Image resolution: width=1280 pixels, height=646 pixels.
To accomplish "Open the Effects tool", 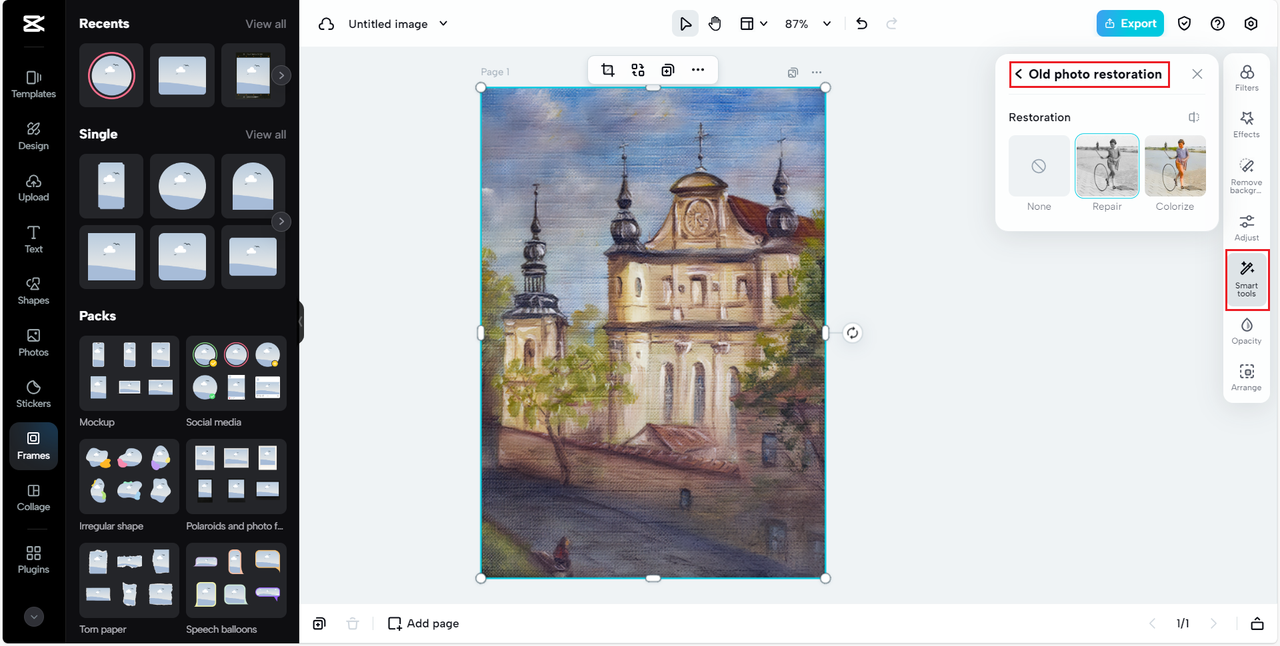I will click(1247, 124).
